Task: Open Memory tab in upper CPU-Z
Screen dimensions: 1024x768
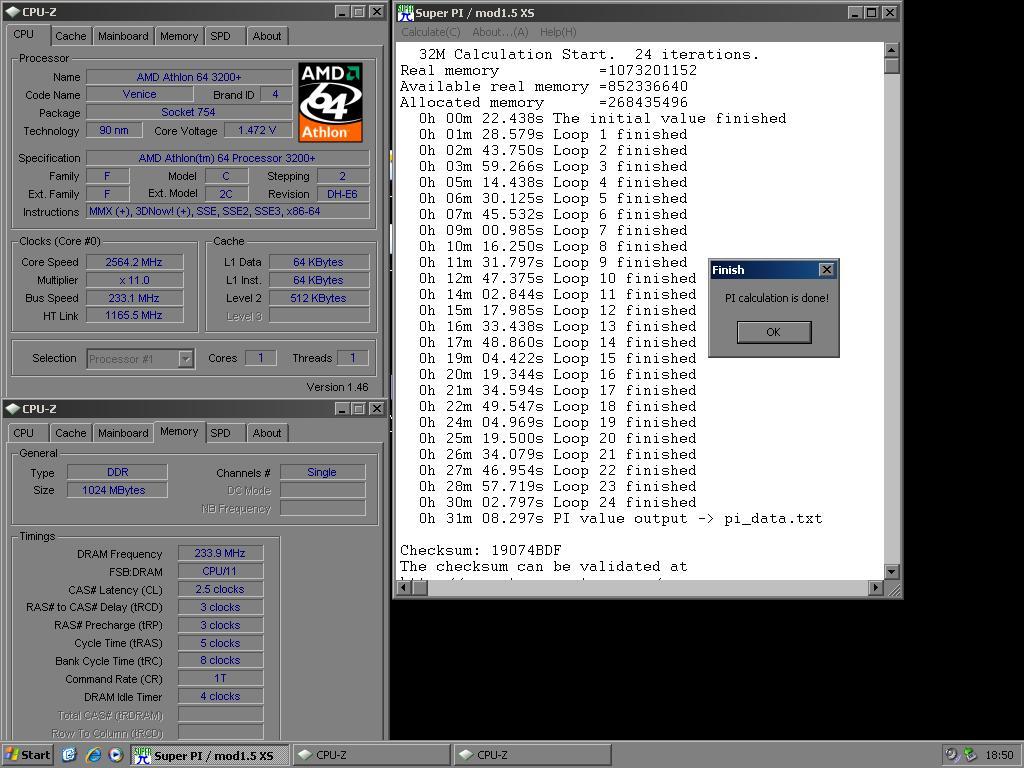Action: pos(179,36)
